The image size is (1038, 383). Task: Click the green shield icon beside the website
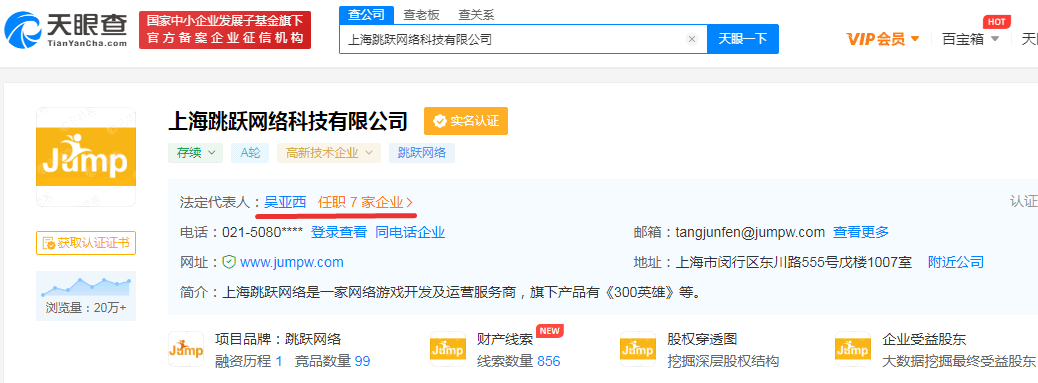click(x=229, y=262)
